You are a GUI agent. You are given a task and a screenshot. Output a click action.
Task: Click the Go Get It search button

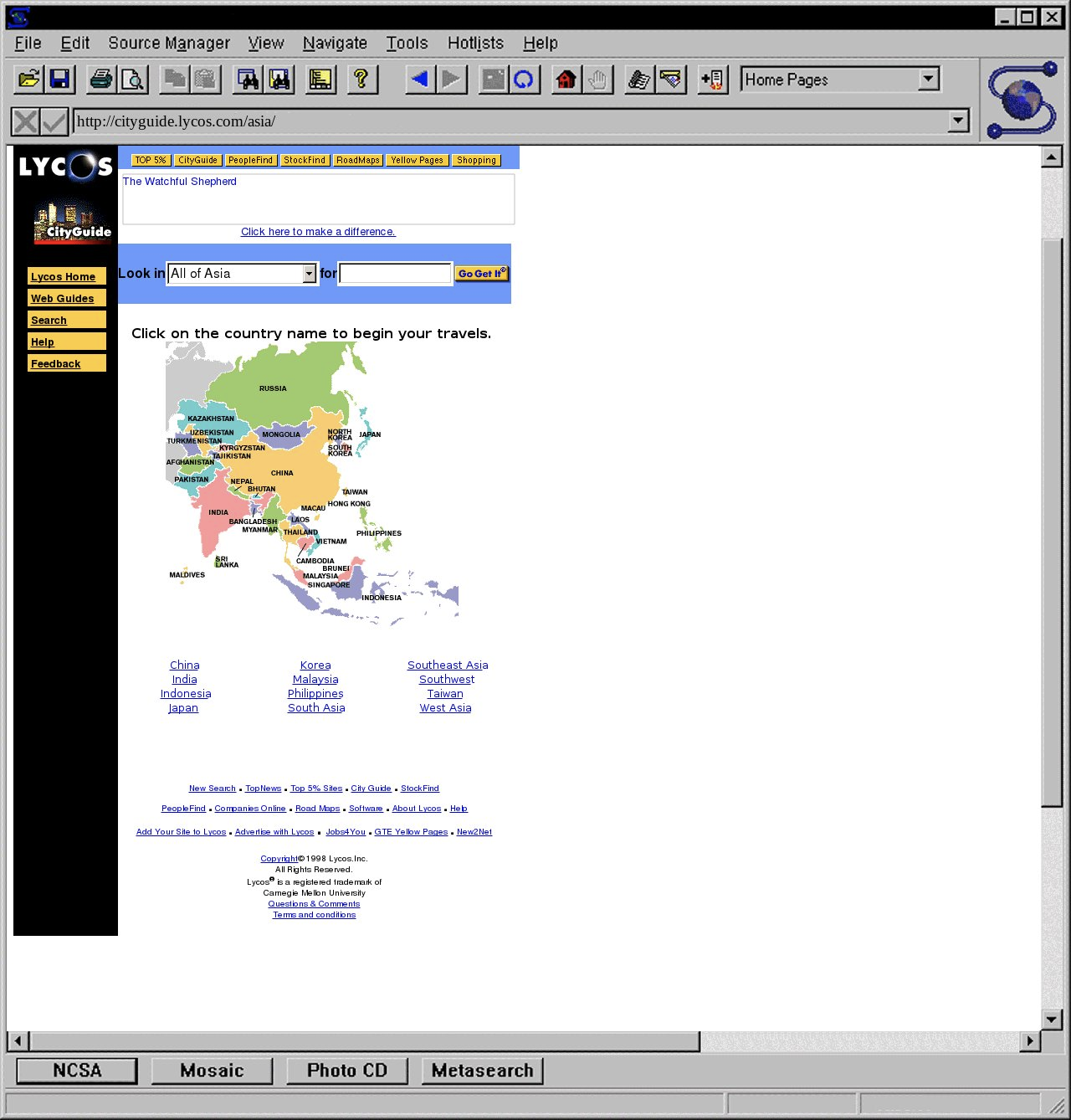(x=482, y=274)
